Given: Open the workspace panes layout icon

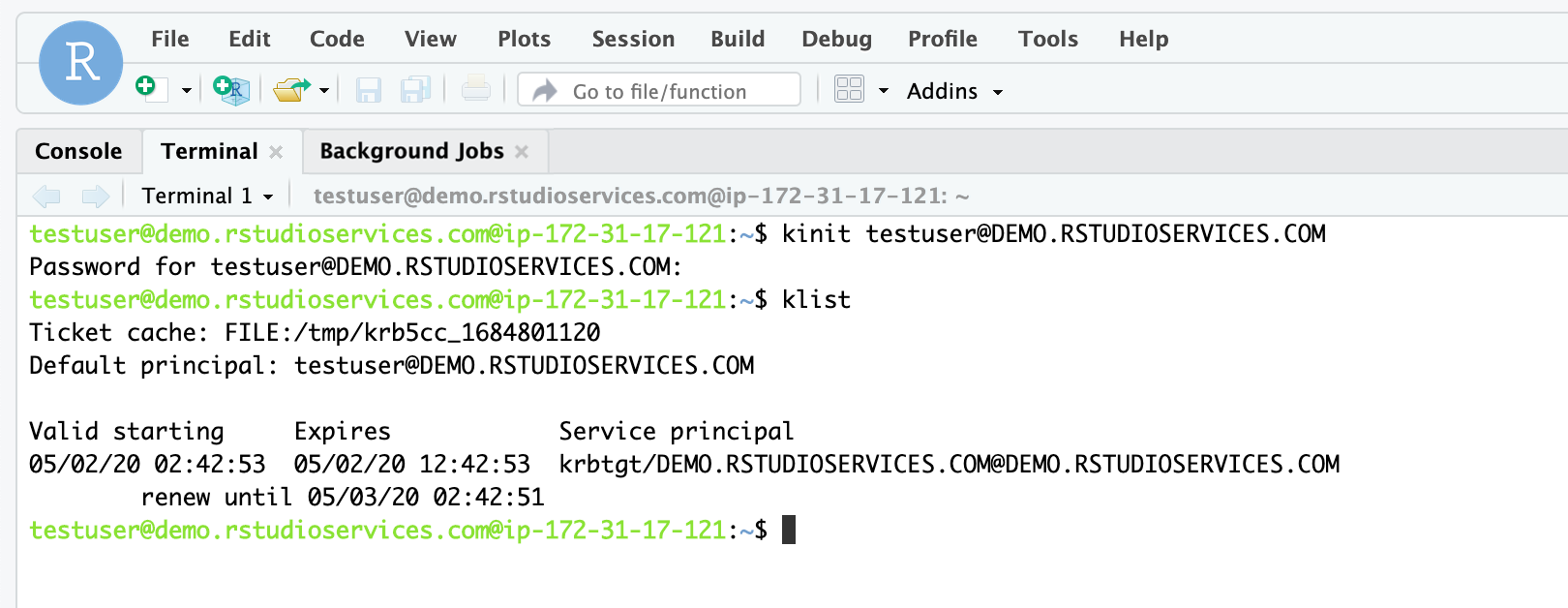Looking at the screenshot, I should (x=849, y=88).
